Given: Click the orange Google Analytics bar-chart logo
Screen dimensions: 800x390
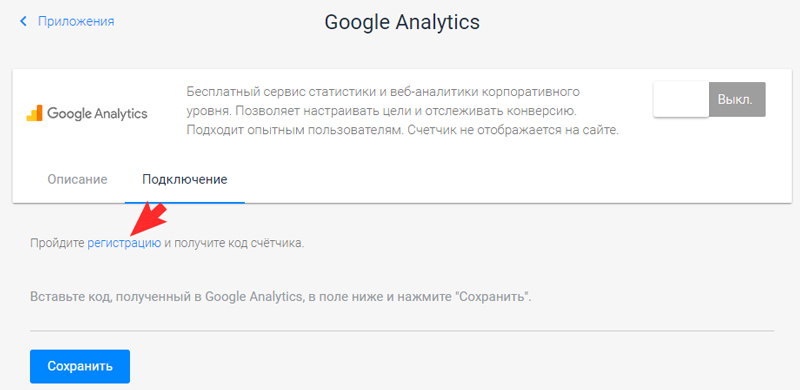Looking at the screenshot, I should coord(35,113).
